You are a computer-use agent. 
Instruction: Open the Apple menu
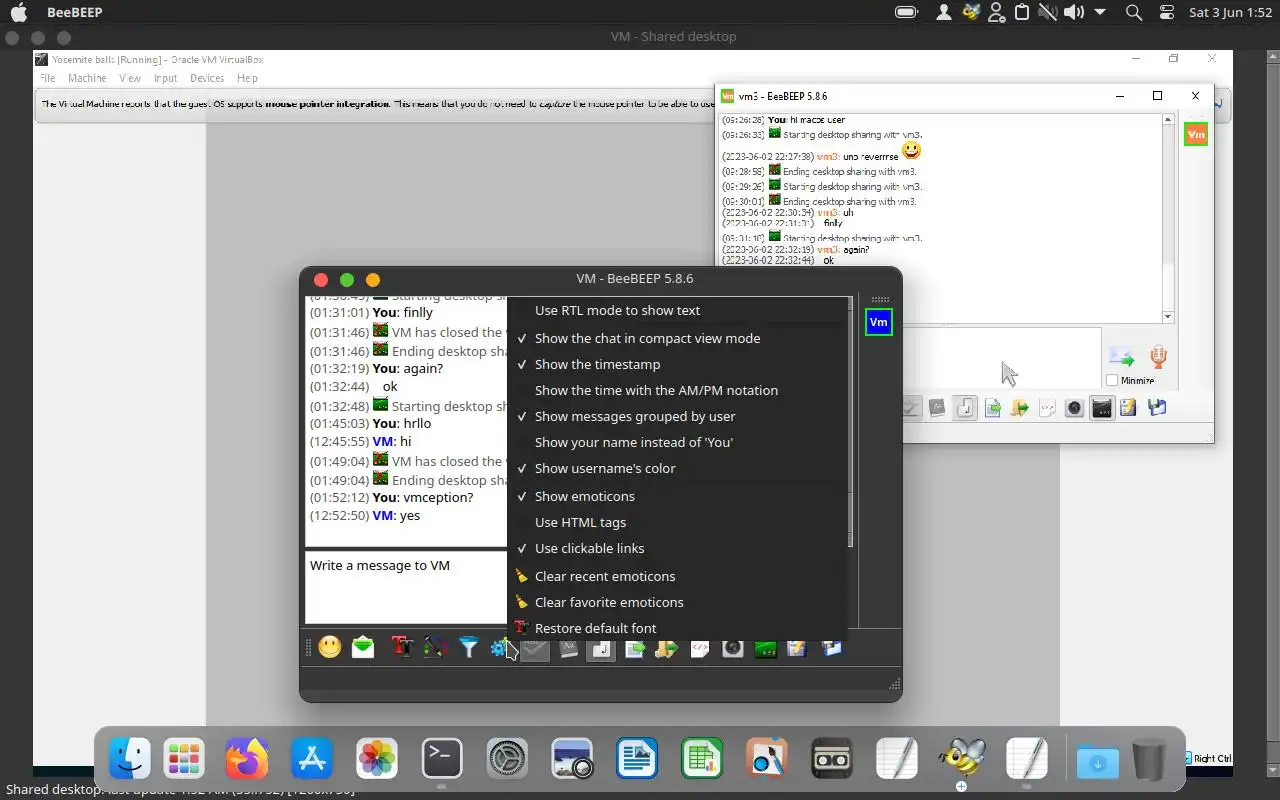click(x=19, y=13)
